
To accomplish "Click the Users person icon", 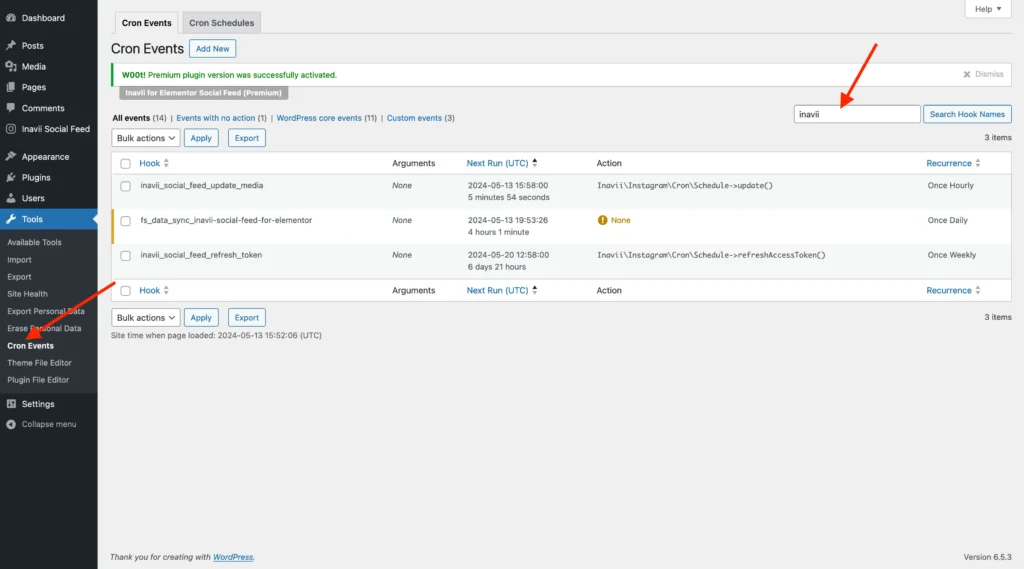I will click(10, 198).
